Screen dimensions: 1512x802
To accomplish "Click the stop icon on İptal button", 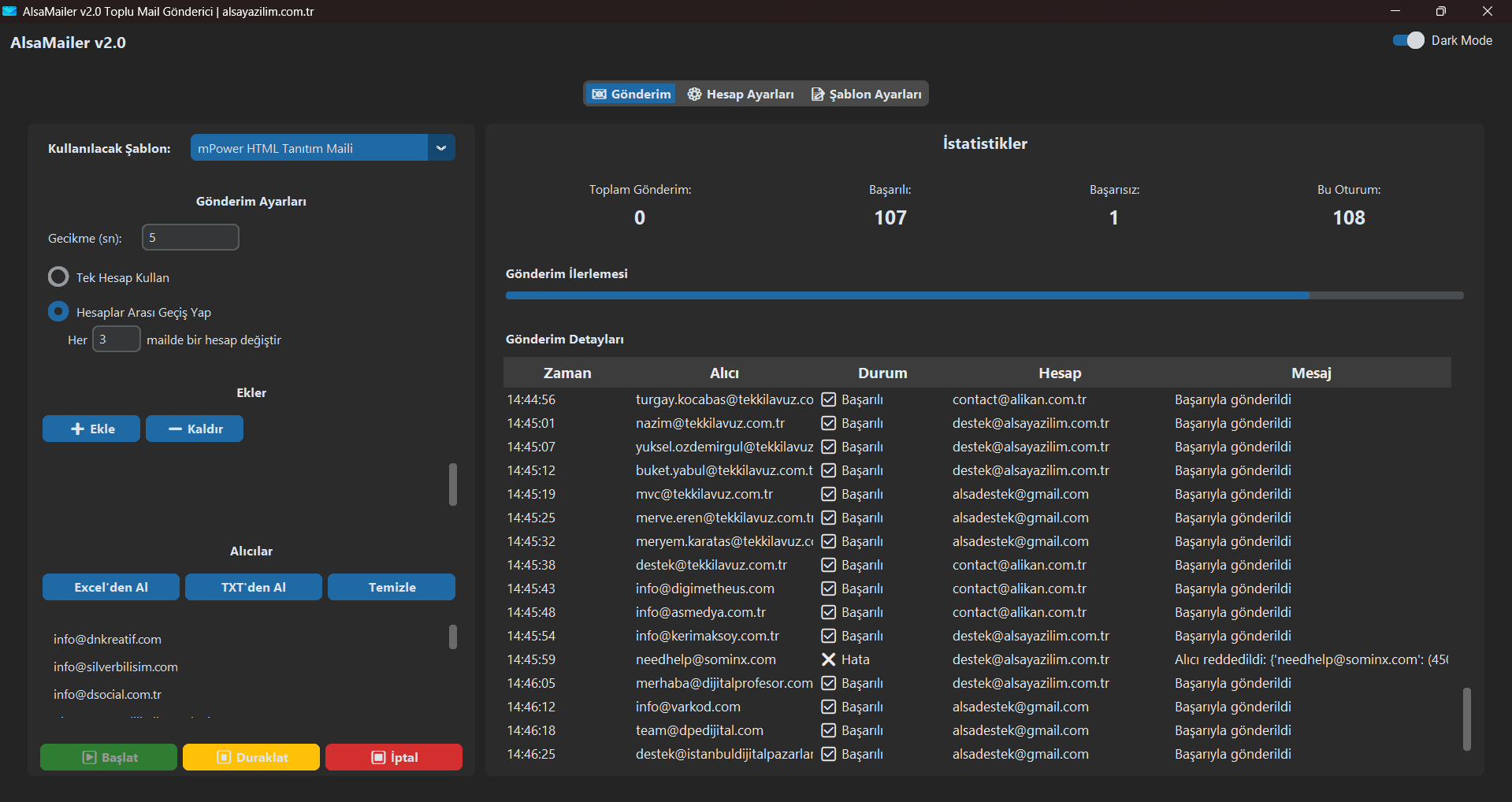I will pos(378,757).
